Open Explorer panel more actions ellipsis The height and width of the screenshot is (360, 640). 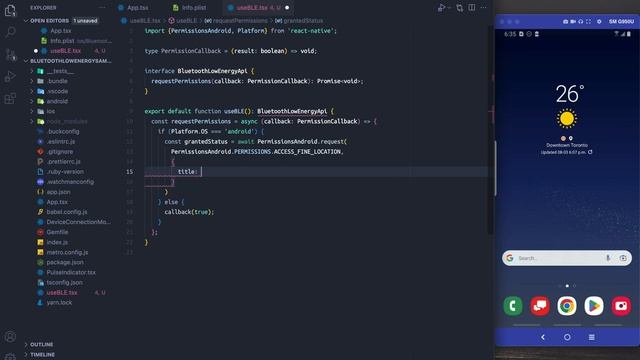[x=102, y=8]
